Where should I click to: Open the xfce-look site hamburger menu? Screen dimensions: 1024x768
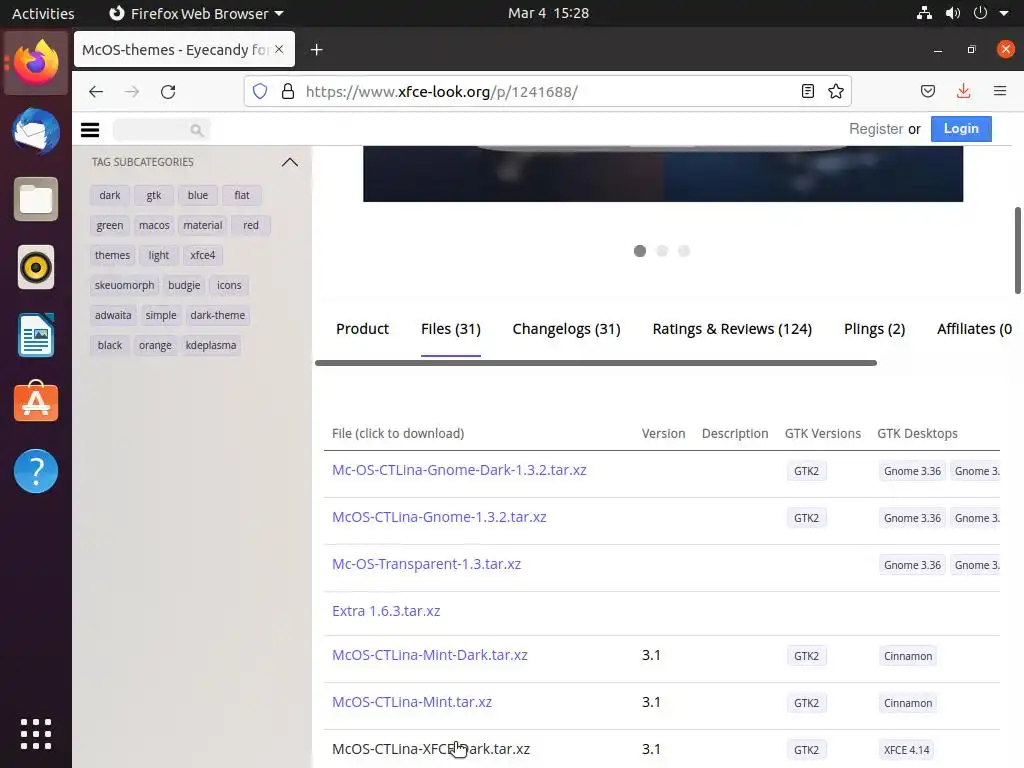90,130
